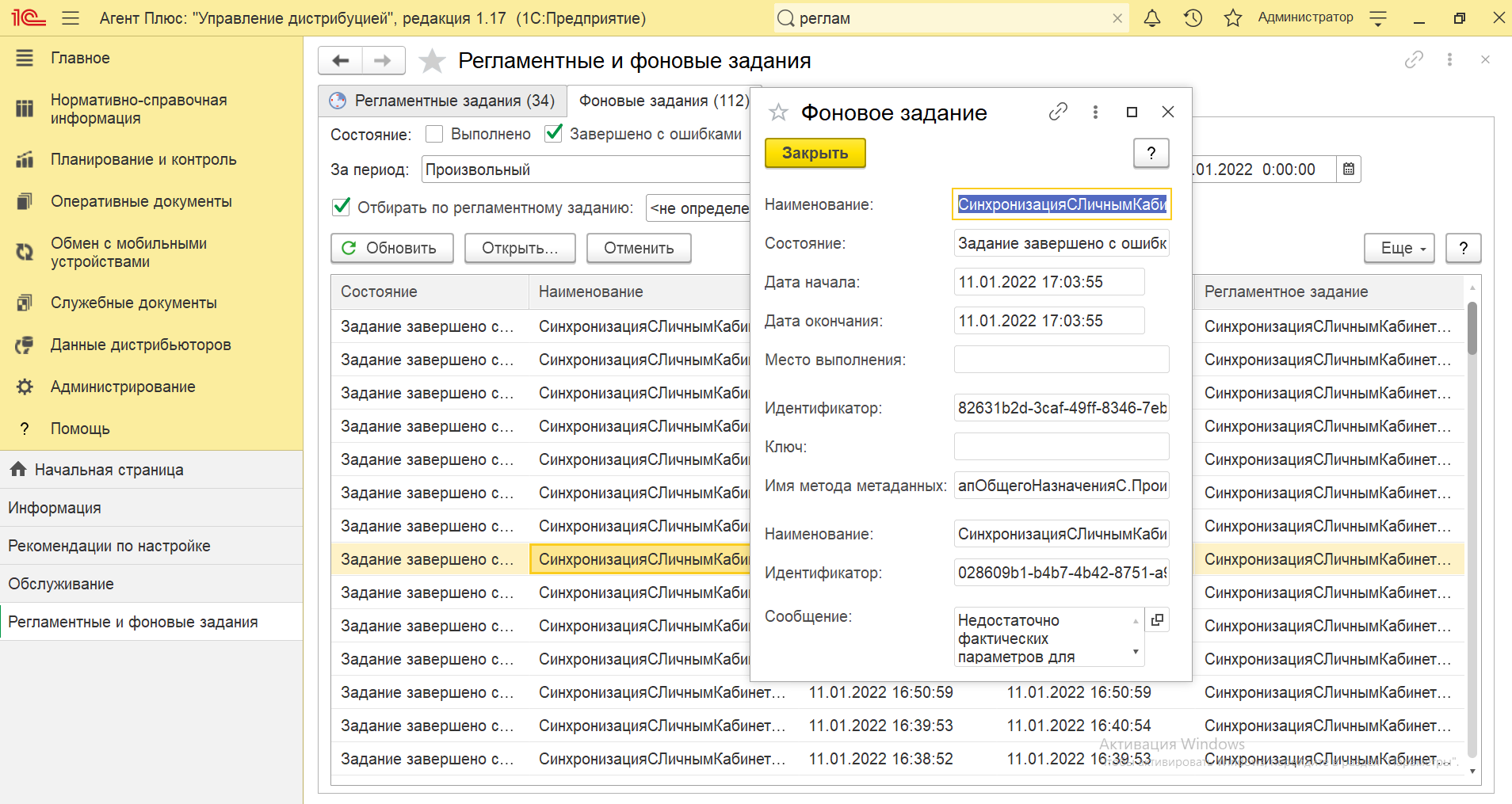Get link icon in Фоновое задание dialog
Screen dimensions: 1512x804
pyautogui.click(x=1058, y=112)
